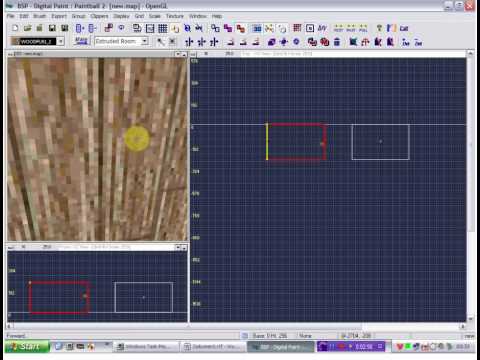Open the Grid menu
Image resolution: width=480 pixels, height=360 pixels.
pos(139,16)
